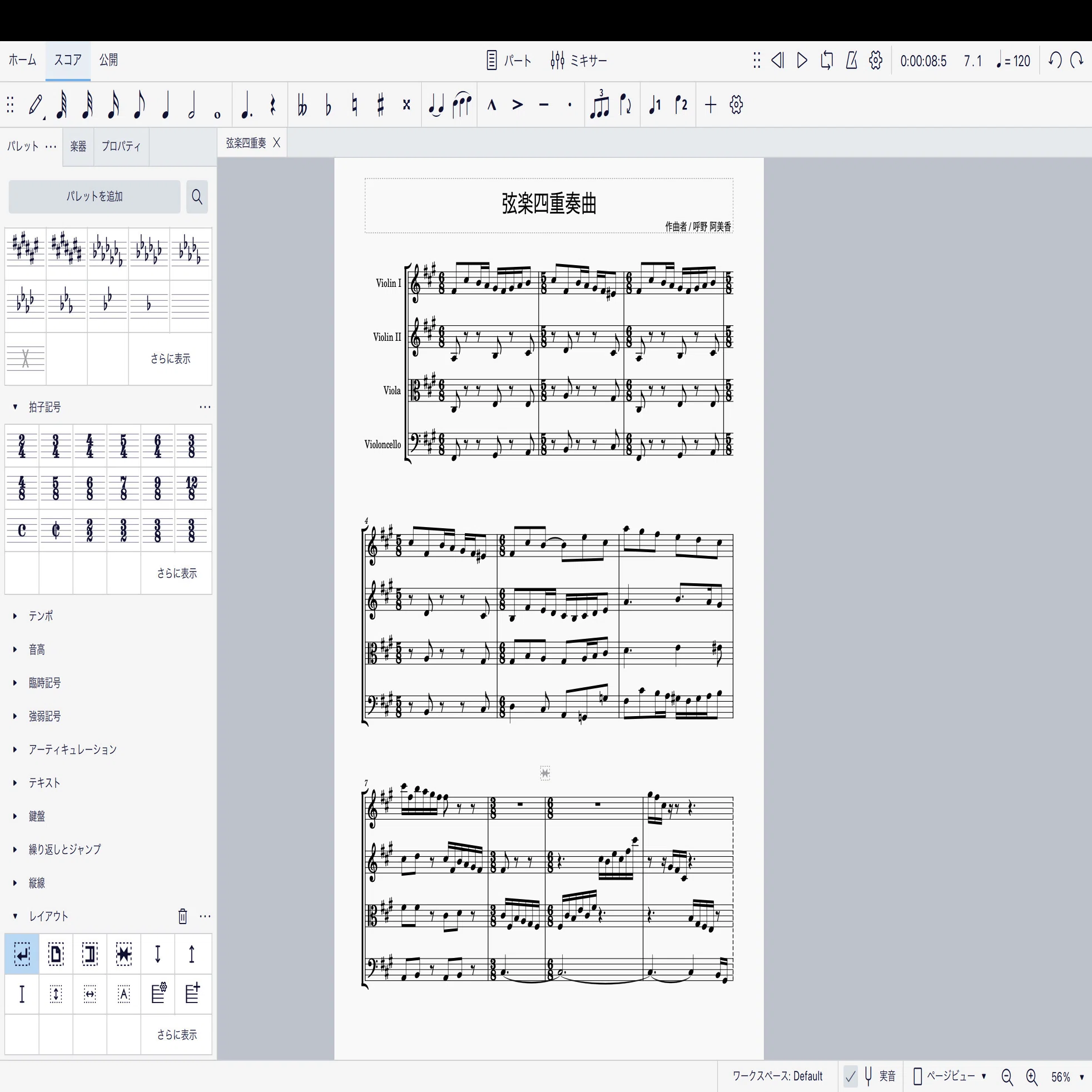Start playback with the play button
Image resolution: width=1092 pixels, height=1092 pixels.
pyautogui.click(x=801, y=60)
